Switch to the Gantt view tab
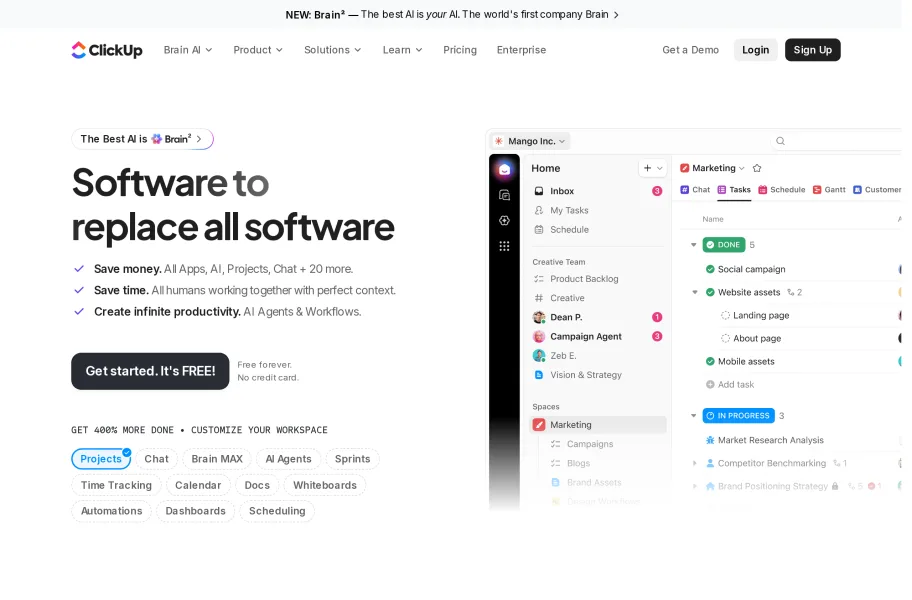This screenshot has height=600, width=912. (829, 190)
